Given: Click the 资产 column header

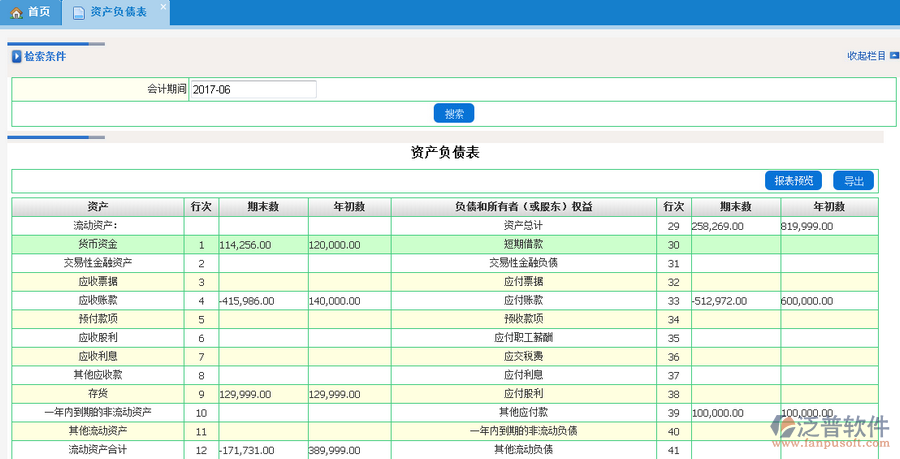Looking at the screenshot, I should 98,207.
